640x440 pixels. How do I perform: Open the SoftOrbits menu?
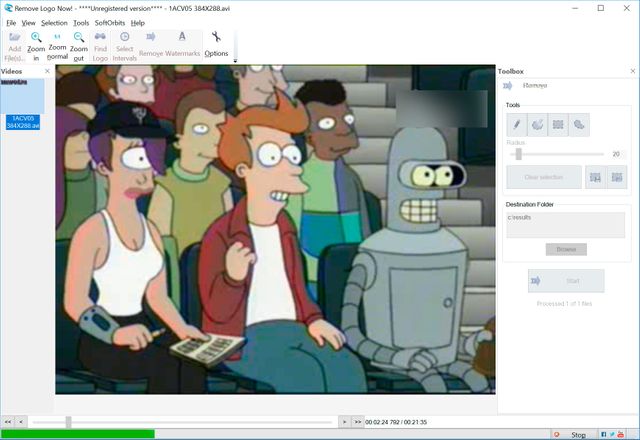pyautogui.click(x=110, y=22)
